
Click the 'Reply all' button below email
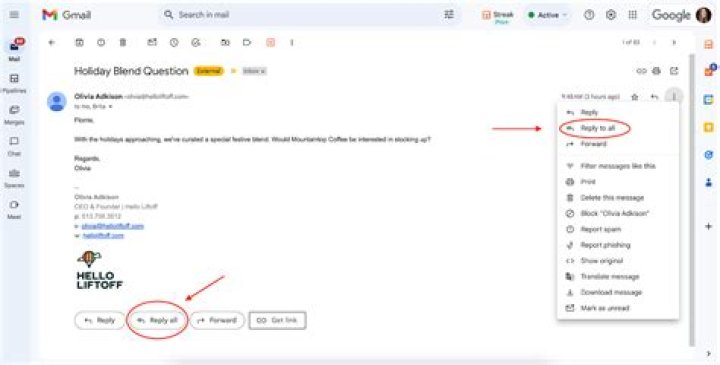(x=157, y=320)
